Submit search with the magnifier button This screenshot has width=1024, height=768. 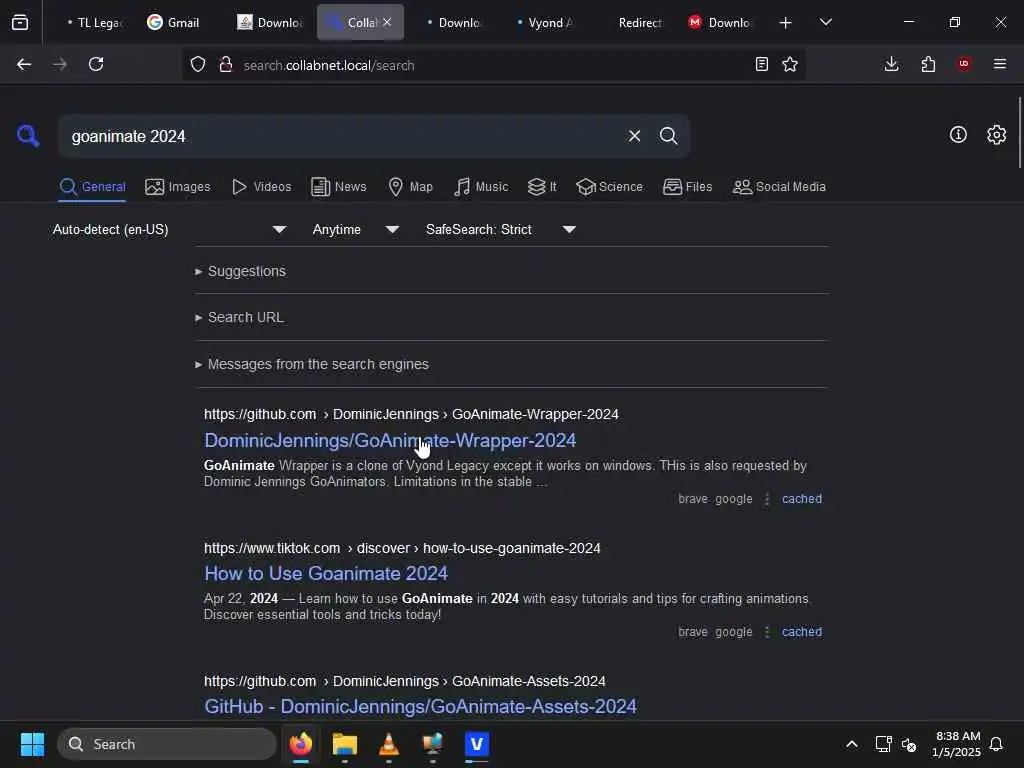tap(668, 136)
